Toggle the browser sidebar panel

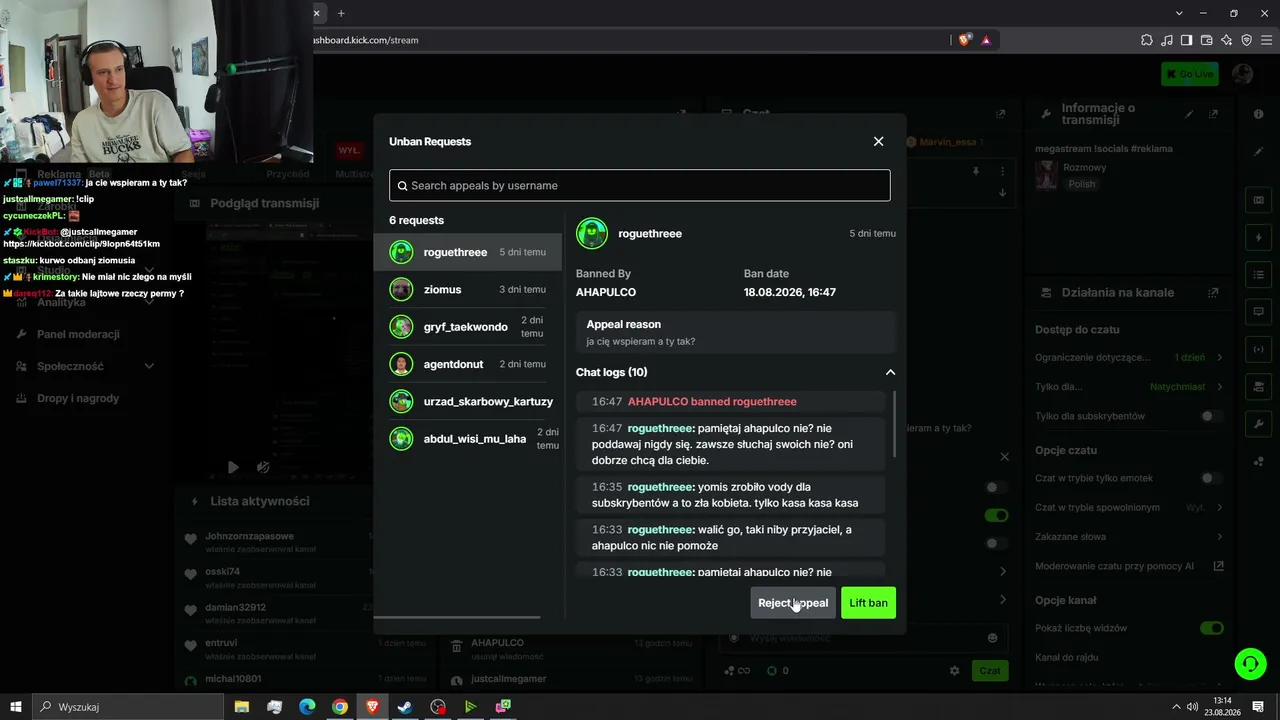(1187, 40)
